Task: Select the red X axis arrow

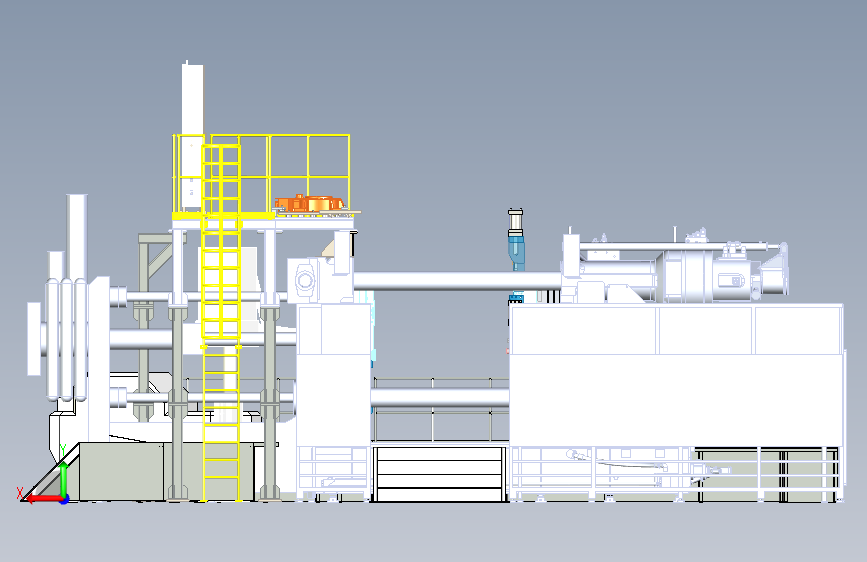Action: [43, 499]
